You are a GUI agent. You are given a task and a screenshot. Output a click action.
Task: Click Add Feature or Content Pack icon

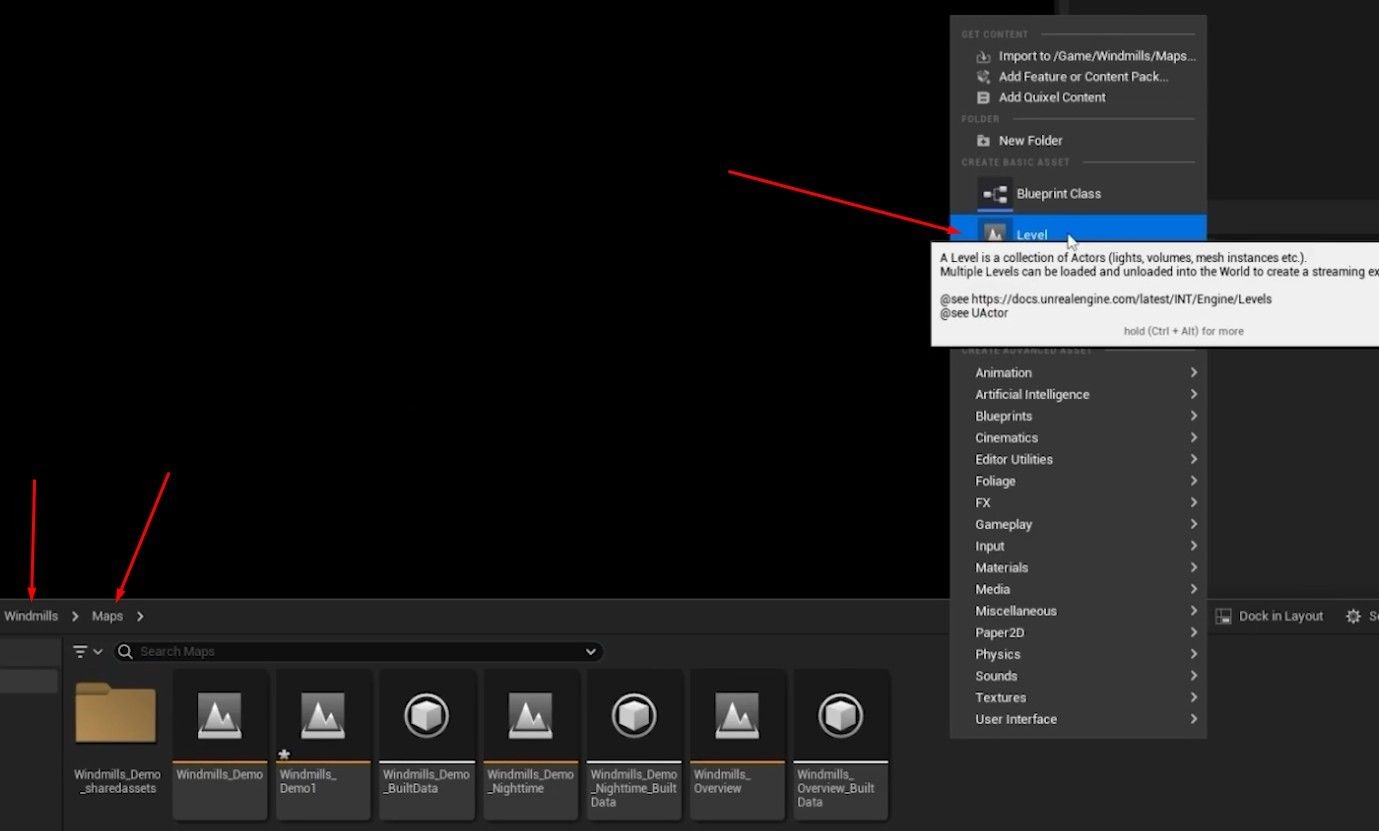(983, 77)
